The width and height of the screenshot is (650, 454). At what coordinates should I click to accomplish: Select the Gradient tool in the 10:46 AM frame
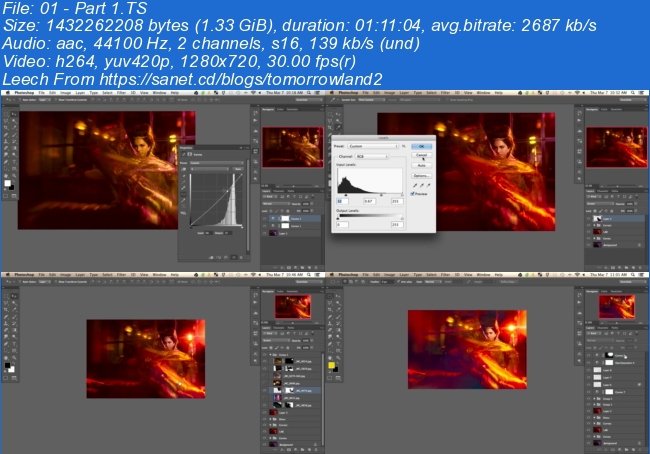coord(14,330)
